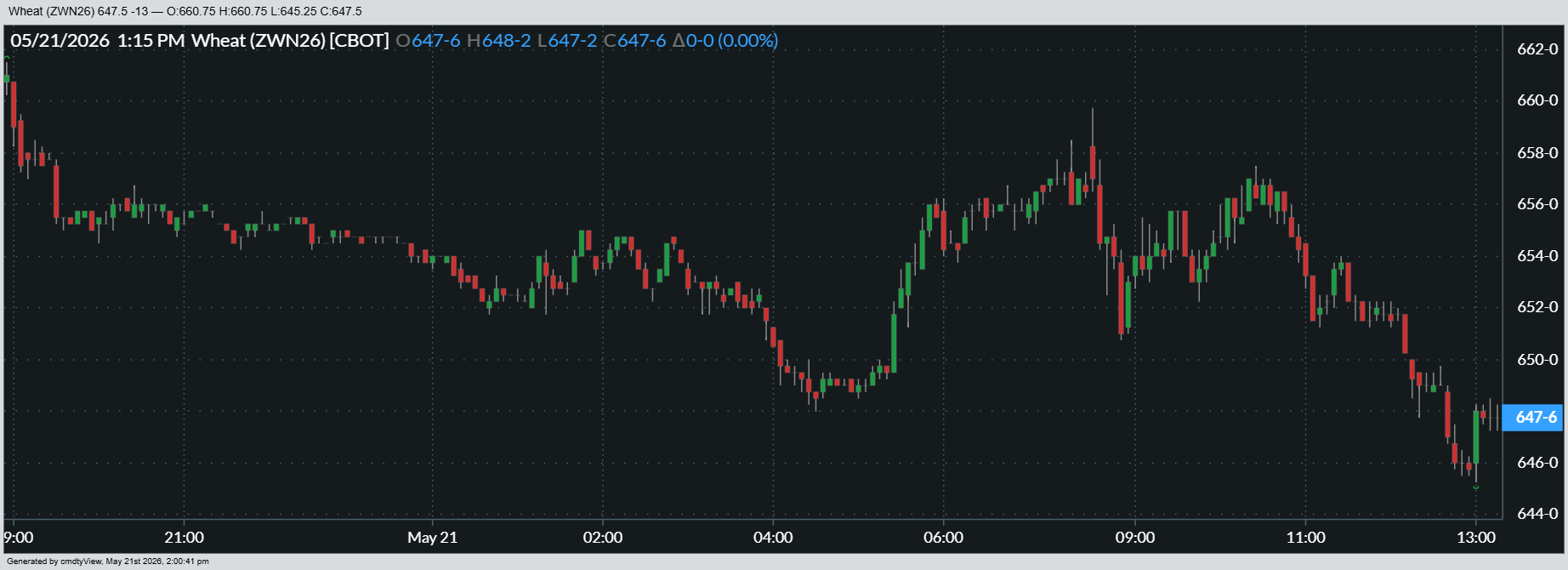Click the close value C647-6
Image resolution: width=1568 pixels, height=570 pixels.
[x=634, y=40]
